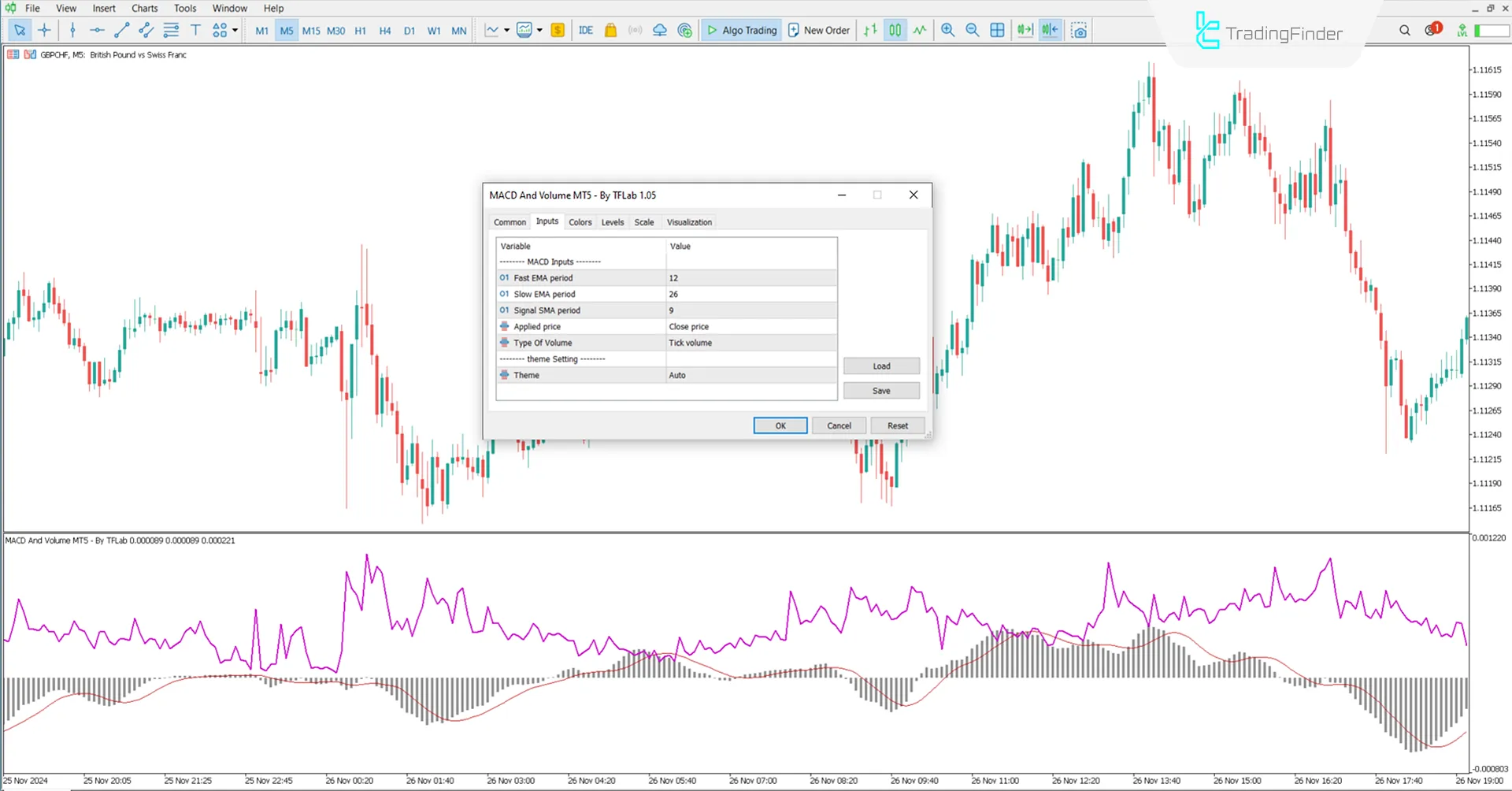Switch chart to M1 timeframe
The height and width of the screenshot is (791, 1512).
coord(261,31)
